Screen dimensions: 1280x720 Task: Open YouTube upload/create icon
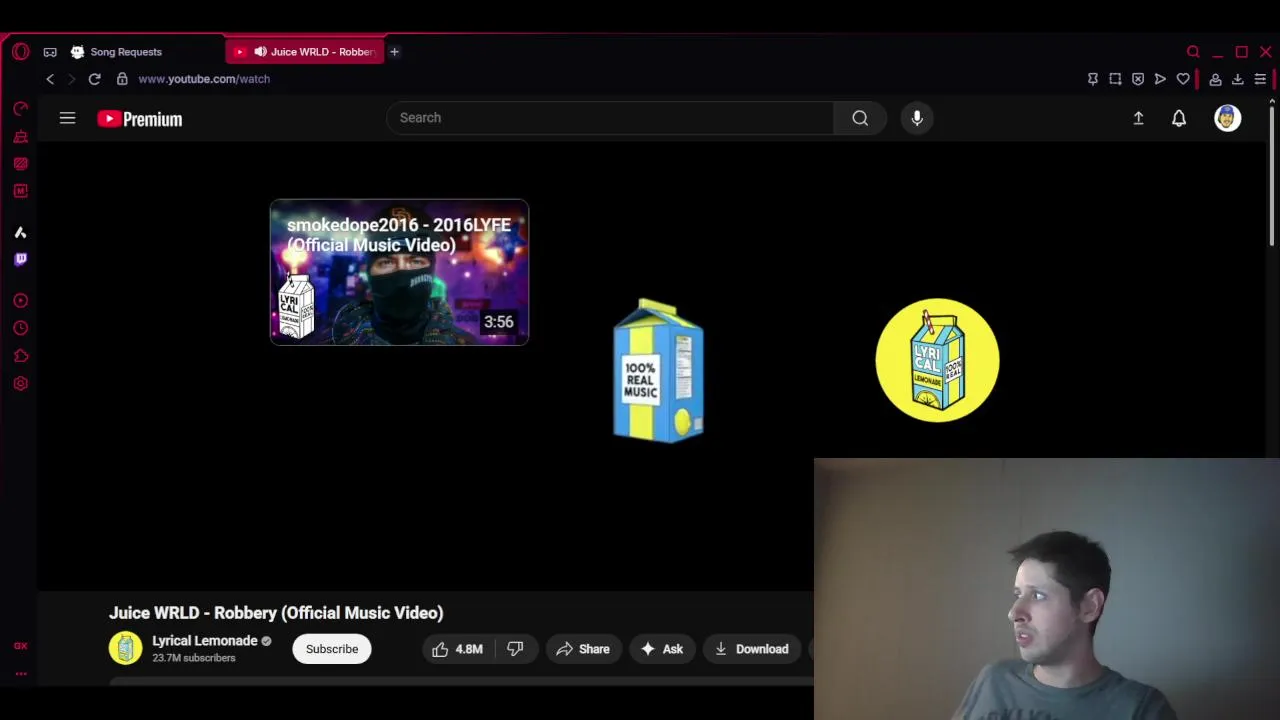[x=1138, y=118]
